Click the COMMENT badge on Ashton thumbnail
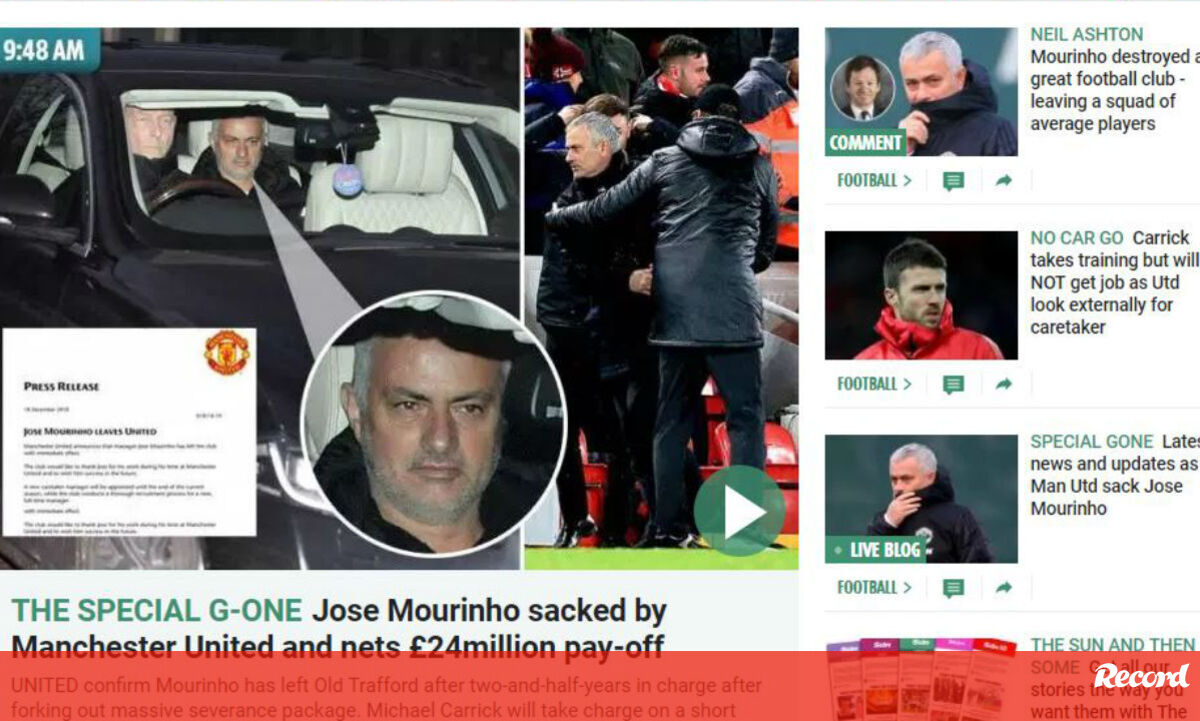The height and width of the screenshot is (721, 1200). [x=866, y=143]
